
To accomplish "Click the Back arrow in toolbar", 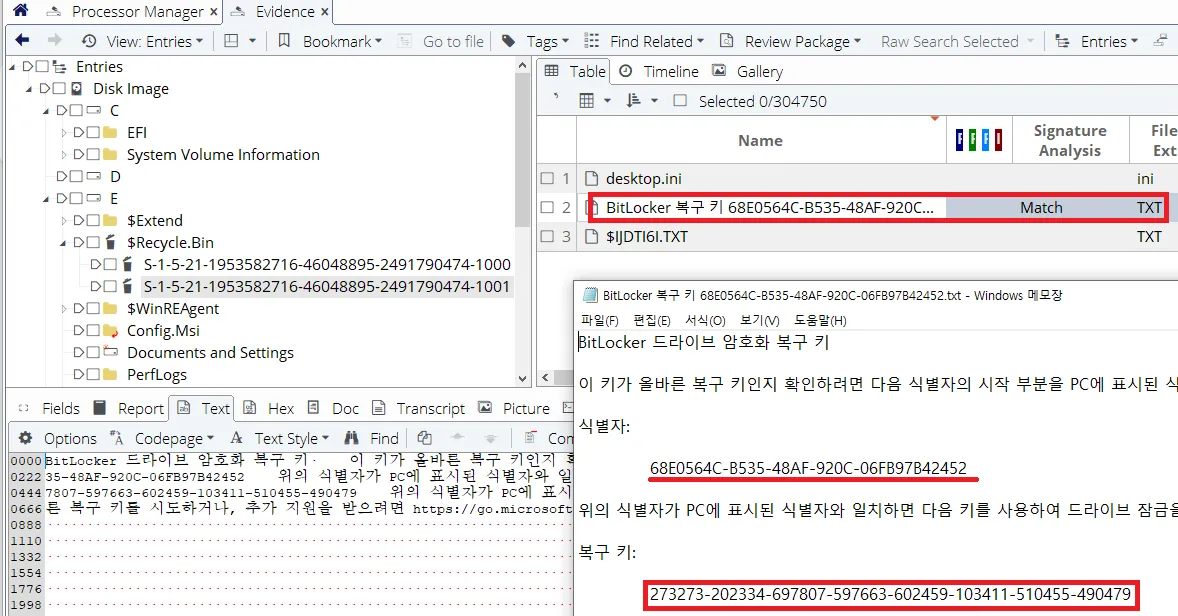I will [x=22, y=41].
